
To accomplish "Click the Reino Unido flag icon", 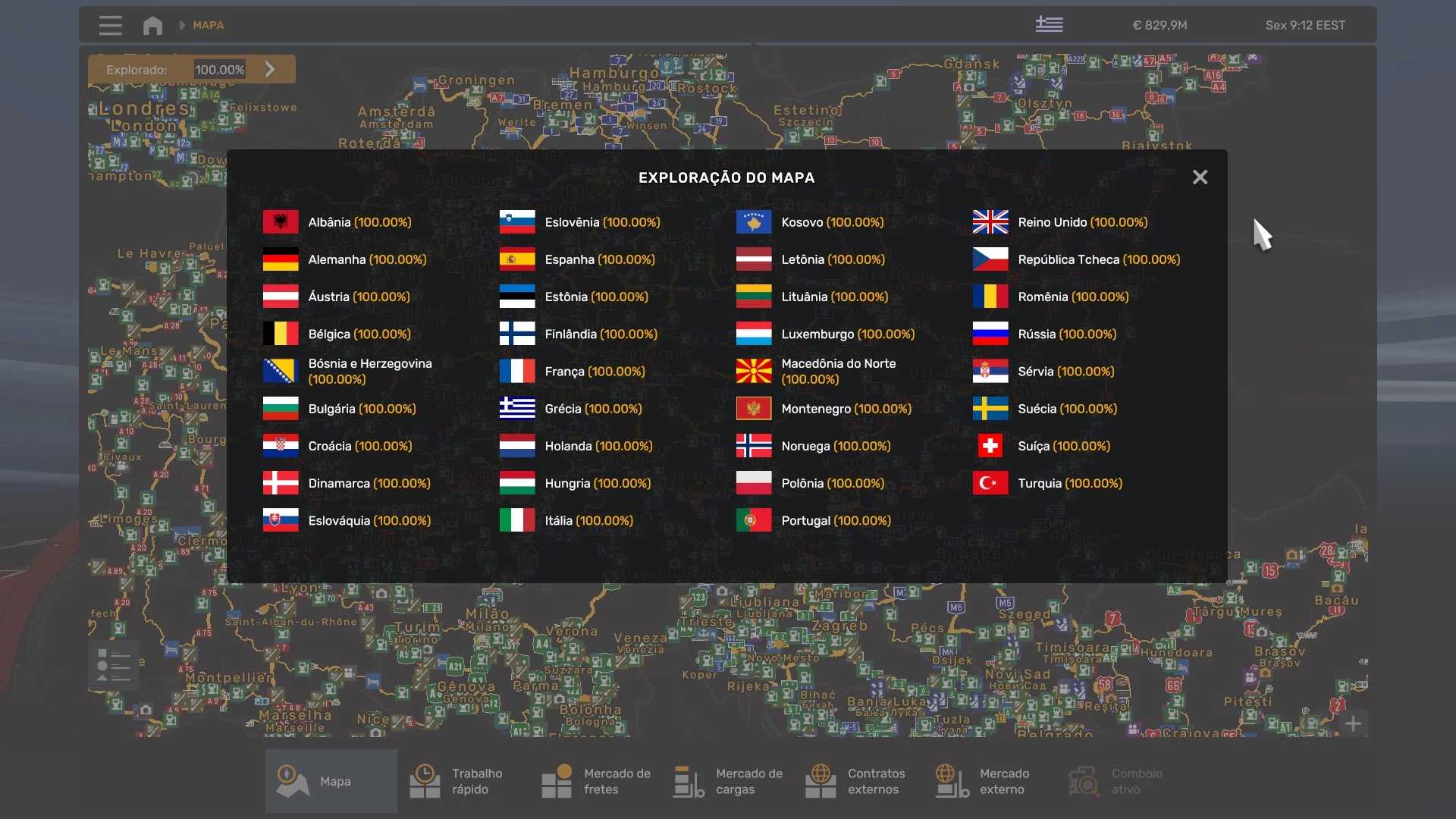I will pyautogui.click(x=990, y=222).
